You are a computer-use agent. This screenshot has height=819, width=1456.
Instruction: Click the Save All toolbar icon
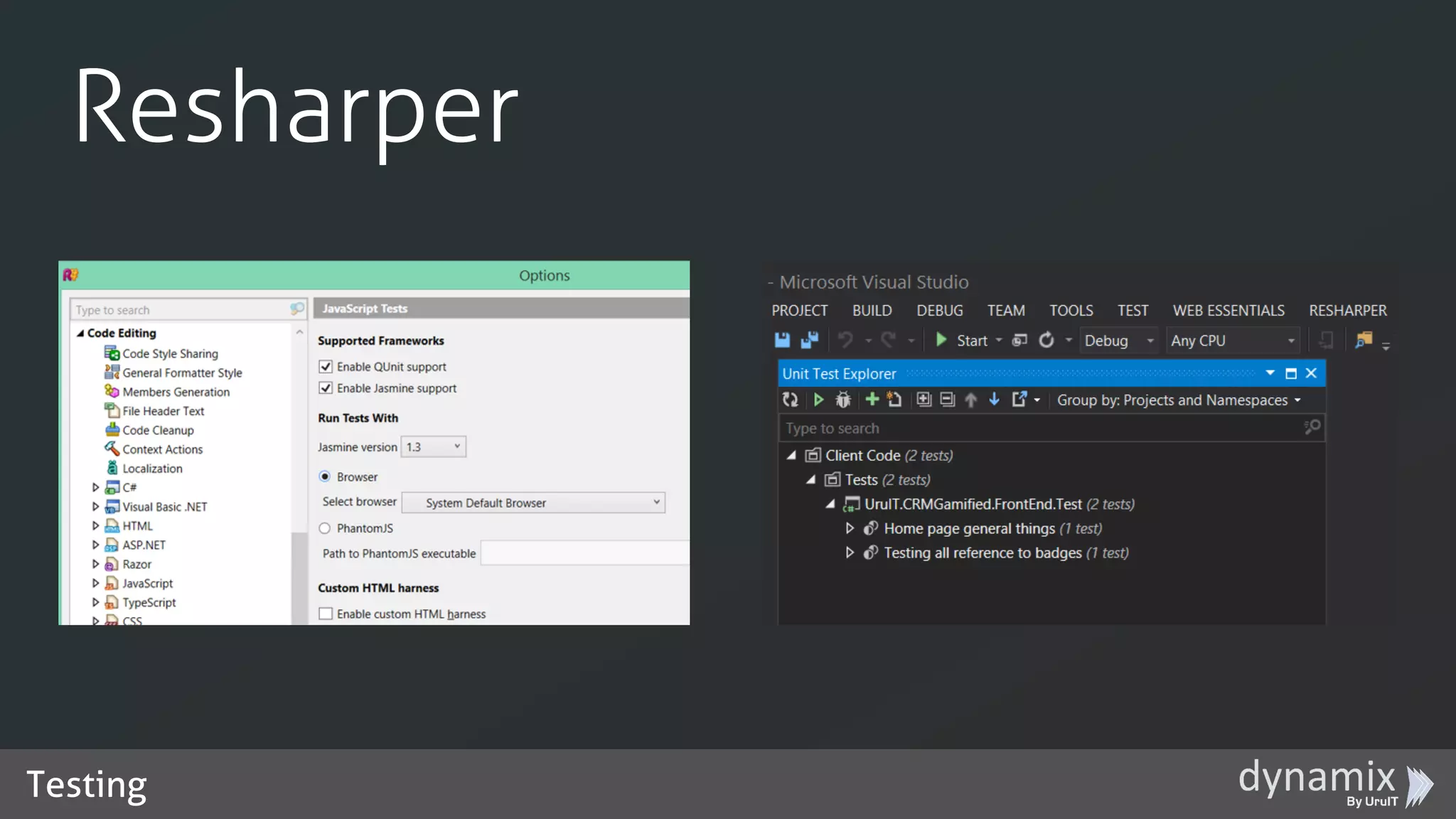tap(809, 341)
